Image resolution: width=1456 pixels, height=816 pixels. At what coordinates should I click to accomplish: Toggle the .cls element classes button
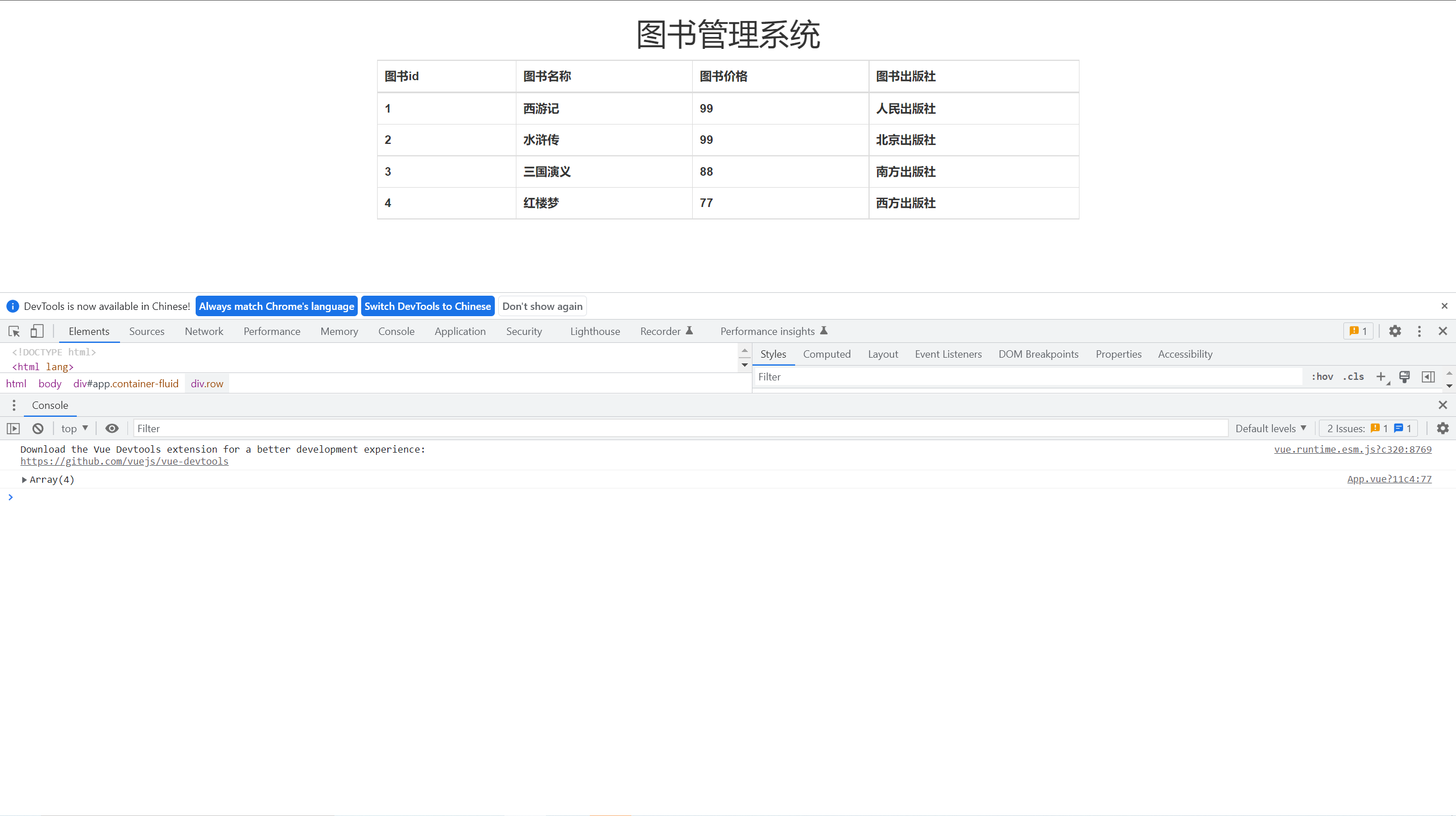click(x=1354, y=376)
